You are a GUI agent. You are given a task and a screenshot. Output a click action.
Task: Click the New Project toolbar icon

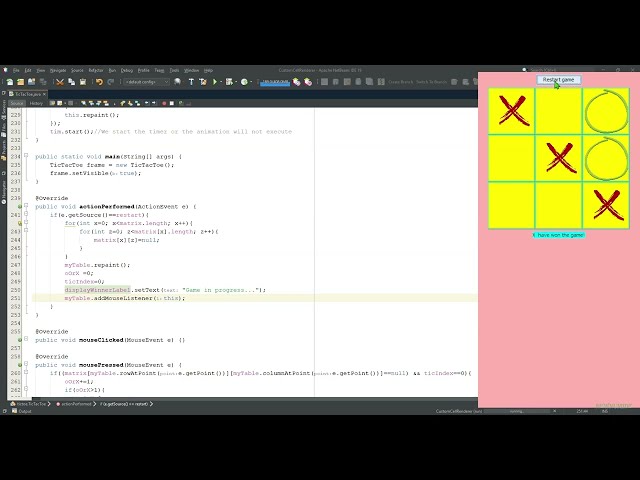point(20,82)
